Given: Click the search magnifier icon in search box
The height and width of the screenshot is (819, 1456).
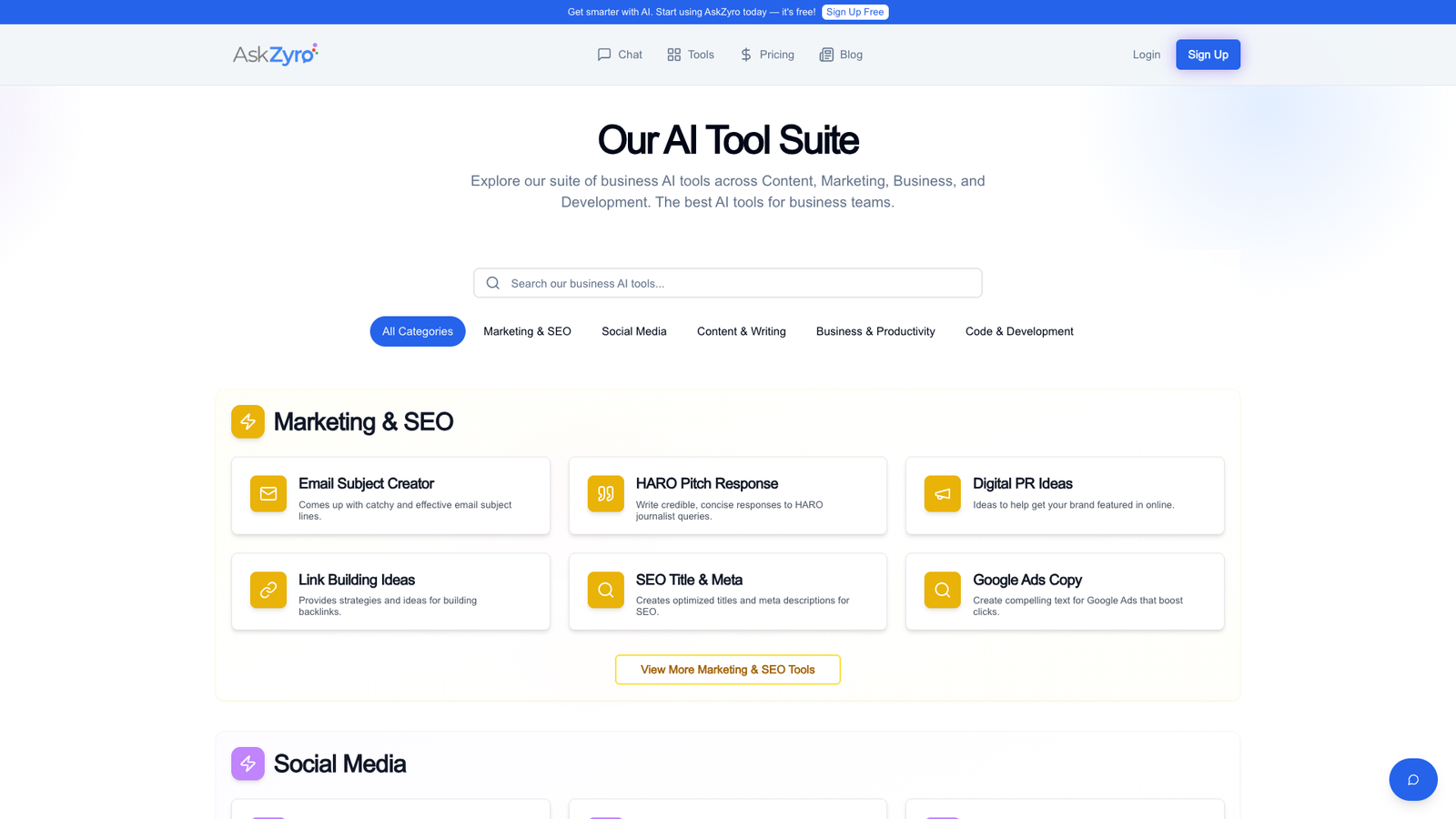Looking at the screenshot, I should pos(493,283).
